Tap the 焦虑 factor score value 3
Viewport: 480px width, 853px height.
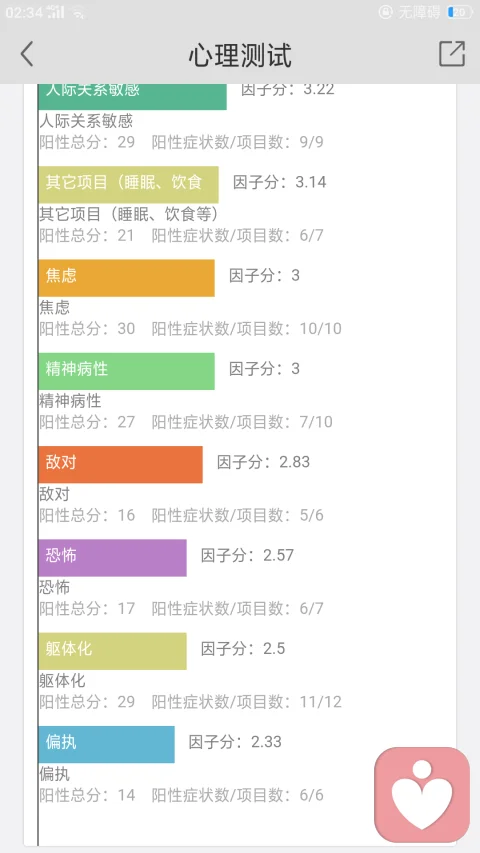pos(296,275)
